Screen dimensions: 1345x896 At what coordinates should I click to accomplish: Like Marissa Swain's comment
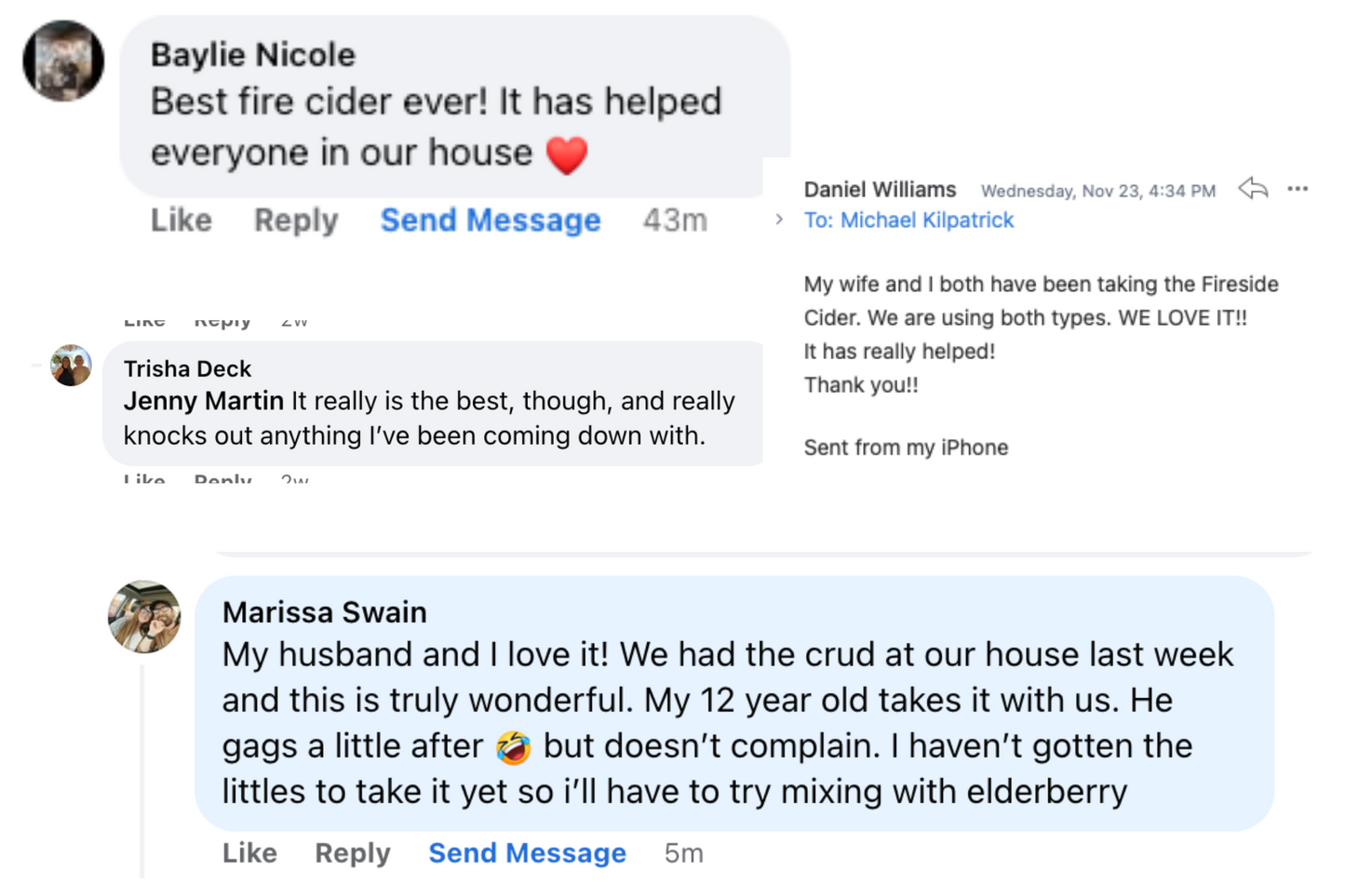[249, 853]
